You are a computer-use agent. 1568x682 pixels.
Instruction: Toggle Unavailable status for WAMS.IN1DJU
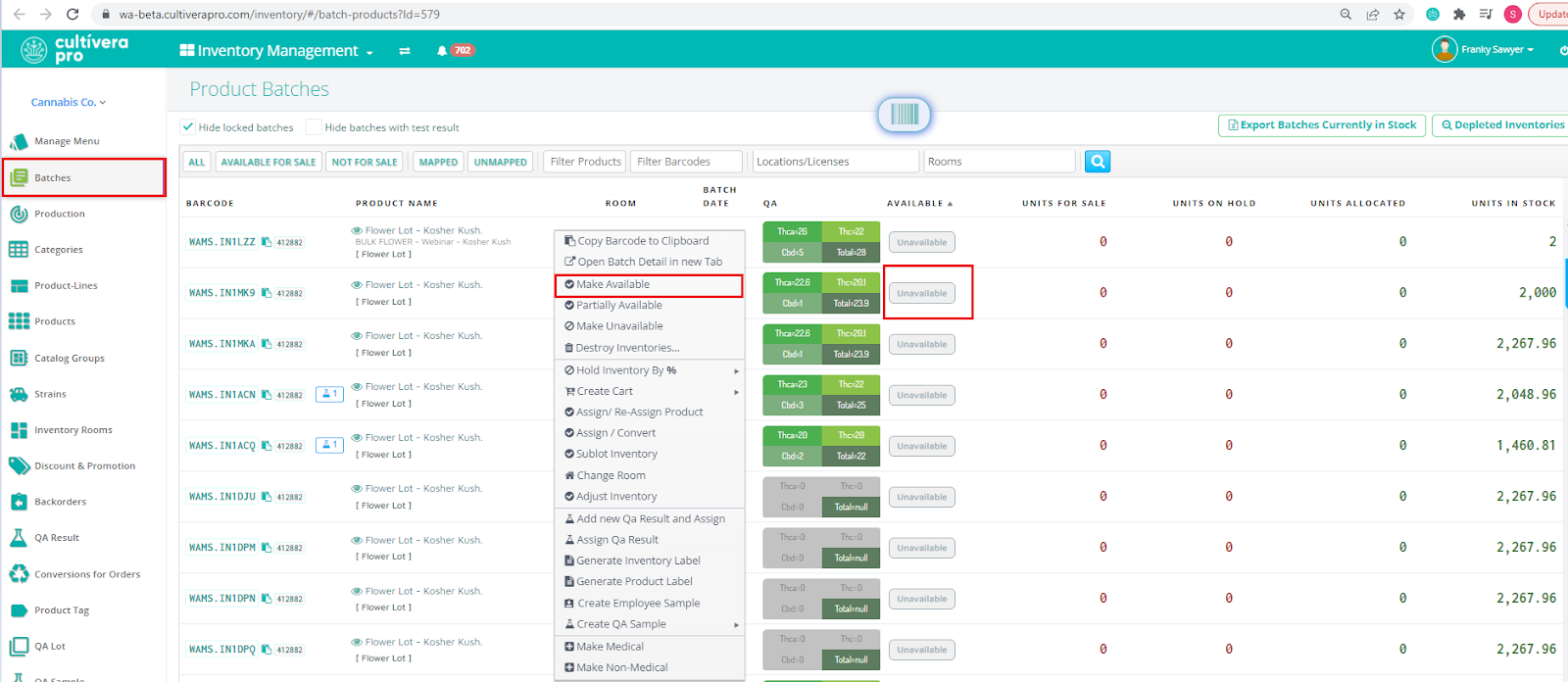tap(922, 497)
